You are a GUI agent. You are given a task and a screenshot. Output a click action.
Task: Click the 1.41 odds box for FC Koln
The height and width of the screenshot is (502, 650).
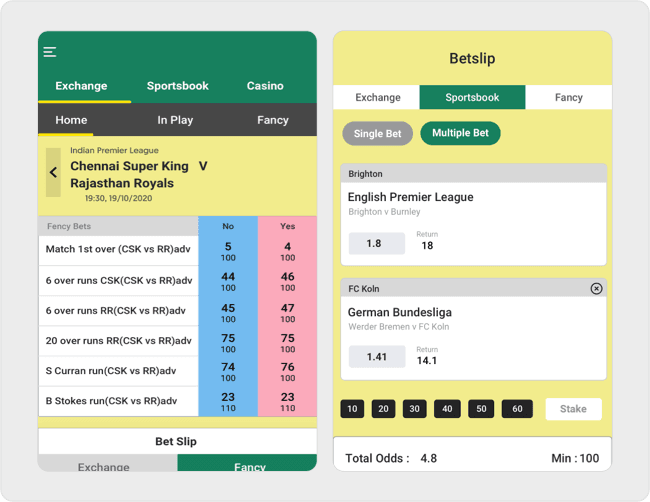[x=377, y=357]
